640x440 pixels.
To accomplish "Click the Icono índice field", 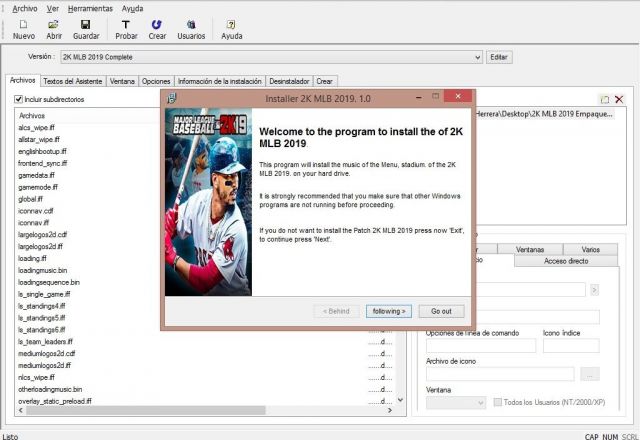I will (571, 345).
